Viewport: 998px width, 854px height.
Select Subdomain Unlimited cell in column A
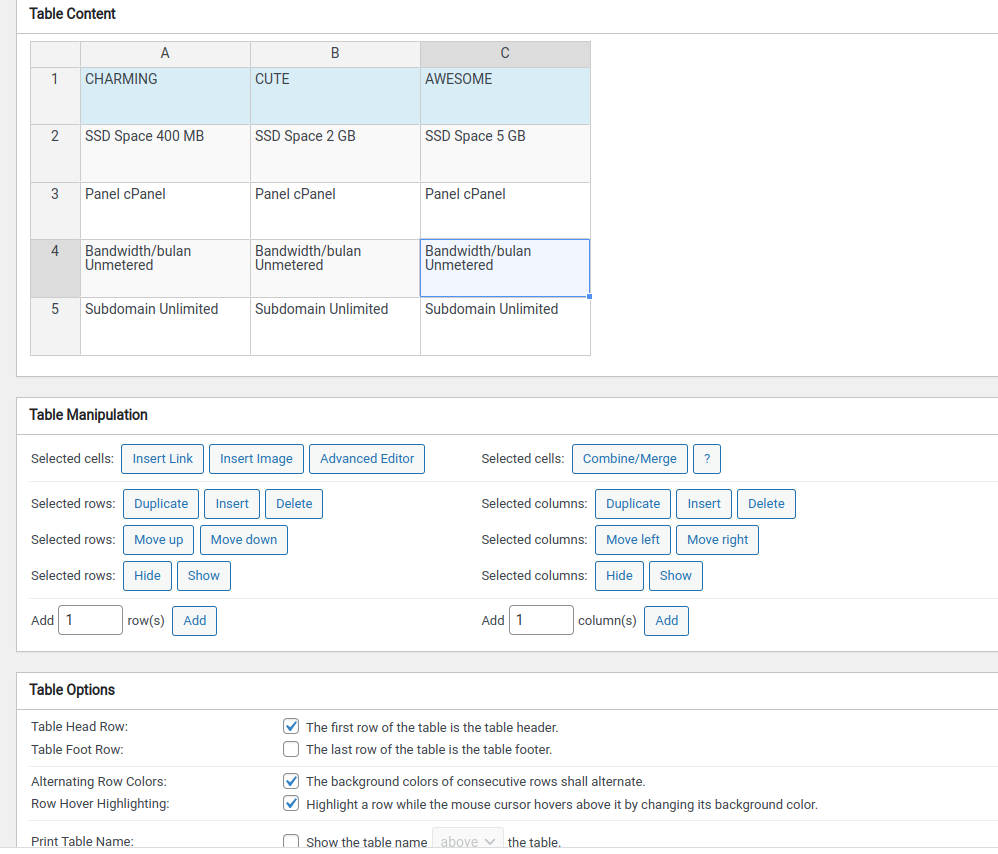coord(165,326)
